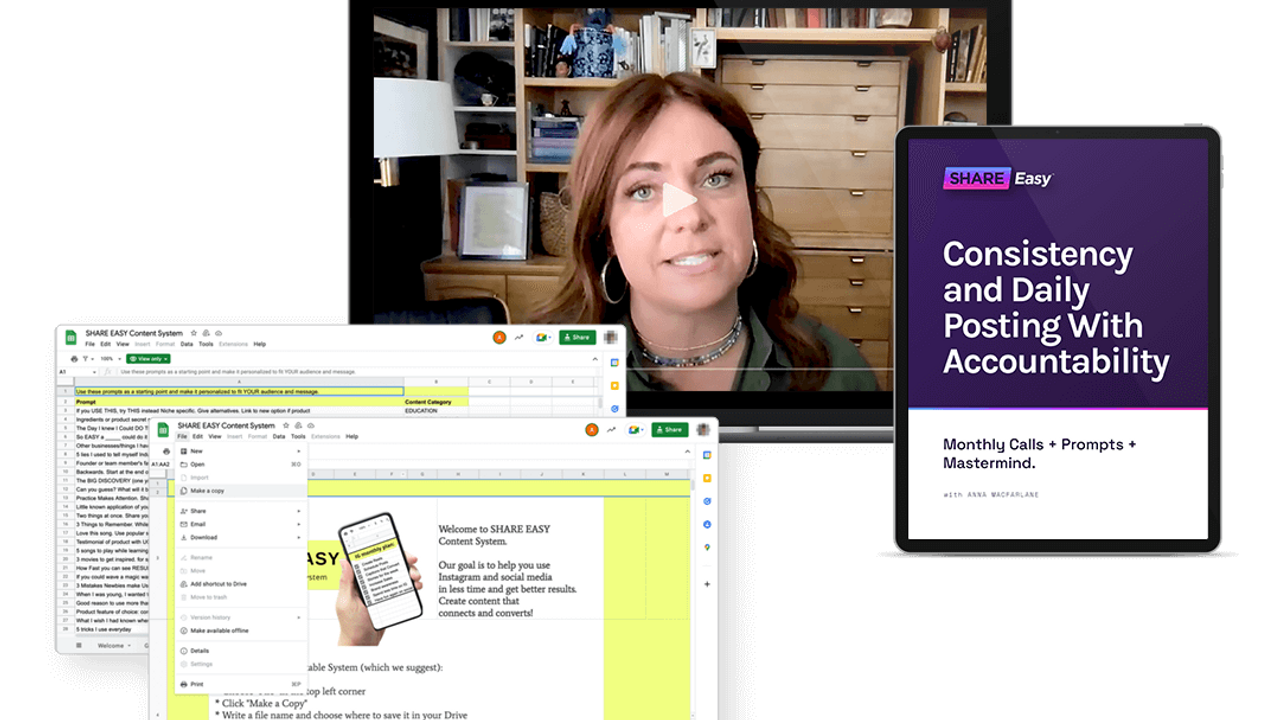Screen dimensions: 1280x720
Task: Select the 'Content Category' header cell
Action: pyautogui.click(x=435, y=402)
